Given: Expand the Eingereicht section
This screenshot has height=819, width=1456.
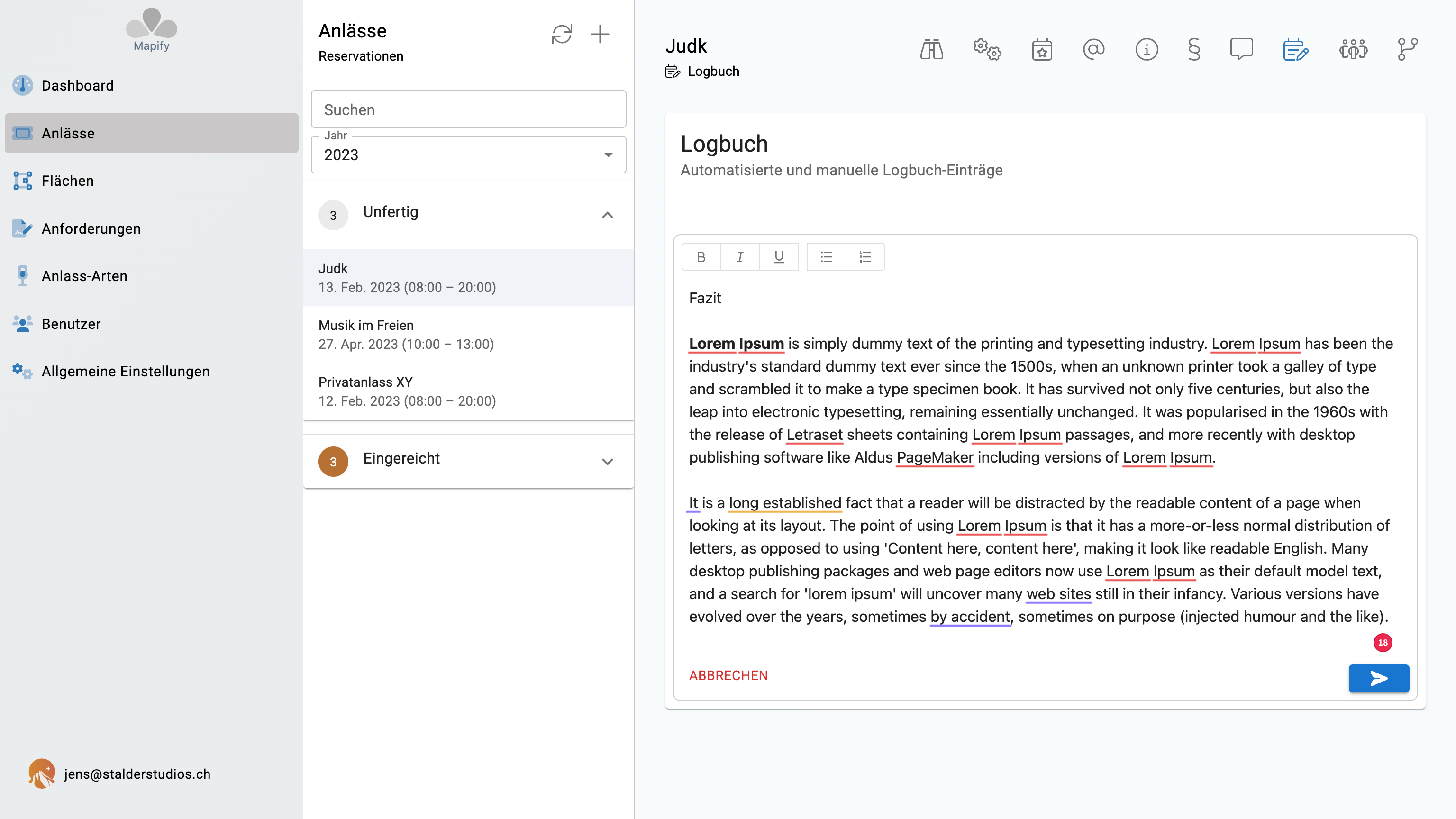Looking at the screenshot, I should coord(608,461).
